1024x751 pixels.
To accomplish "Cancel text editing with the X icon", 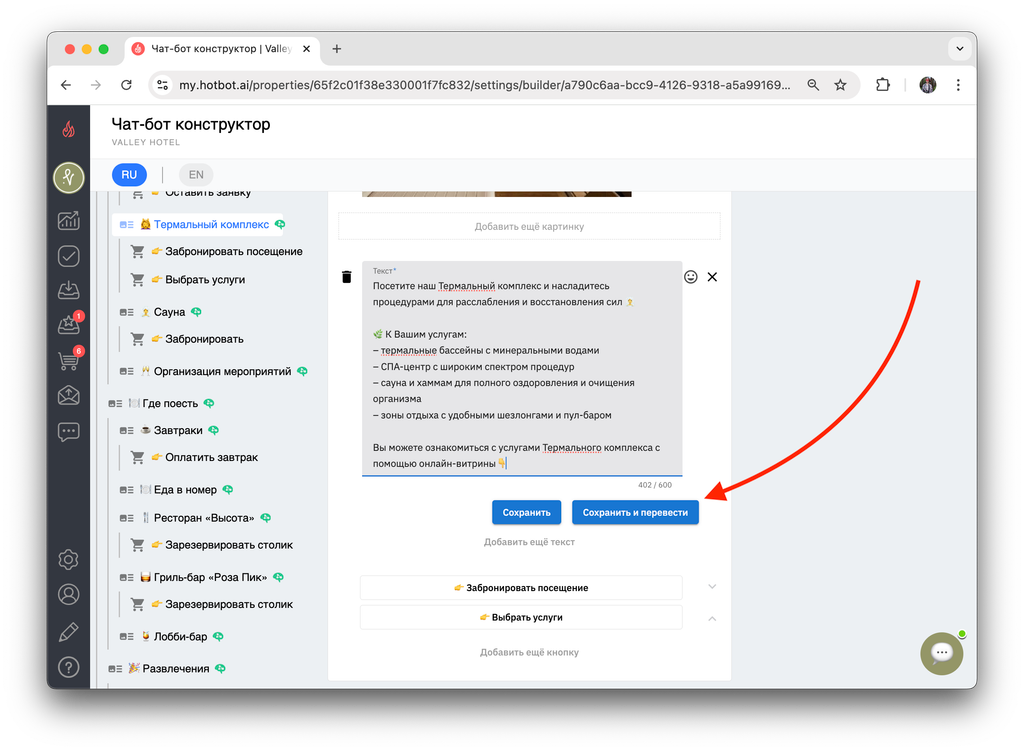I will tap(712, 277).
